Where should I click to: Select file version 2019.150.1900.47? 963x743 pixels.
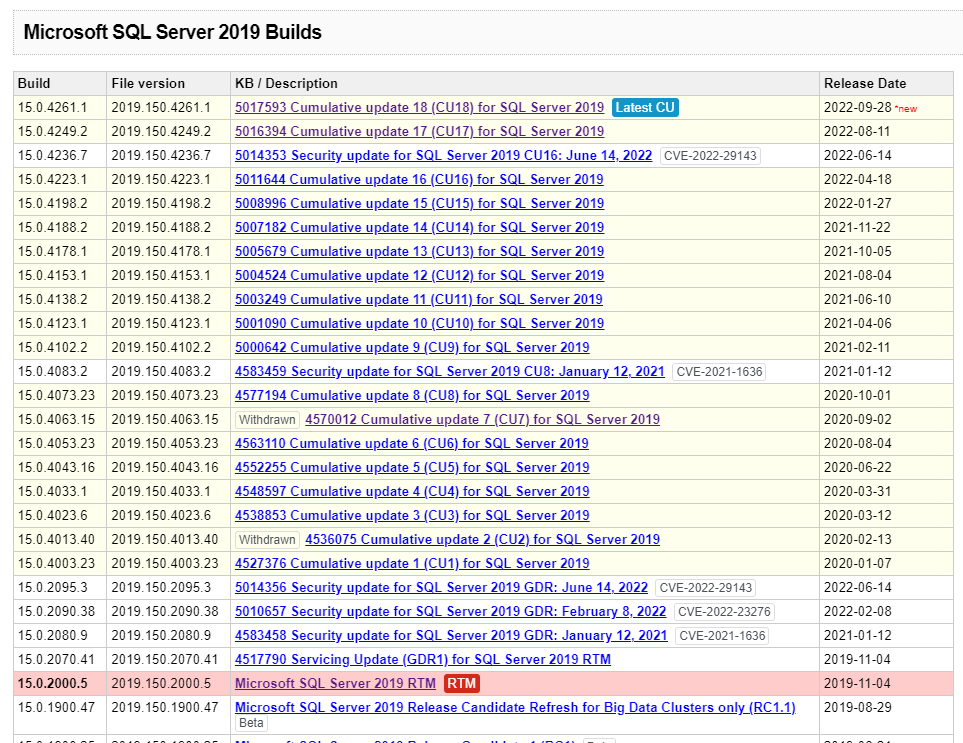[165, 707]
